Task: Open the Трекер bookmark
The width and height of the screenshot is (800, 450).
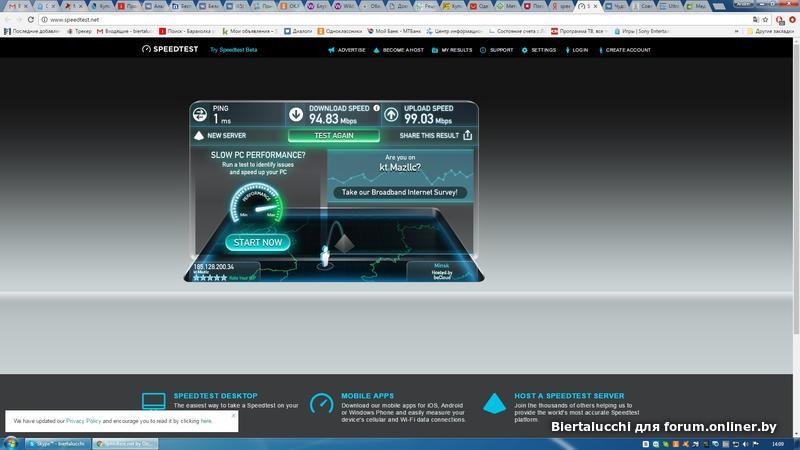Action: [x=79, y=31]
